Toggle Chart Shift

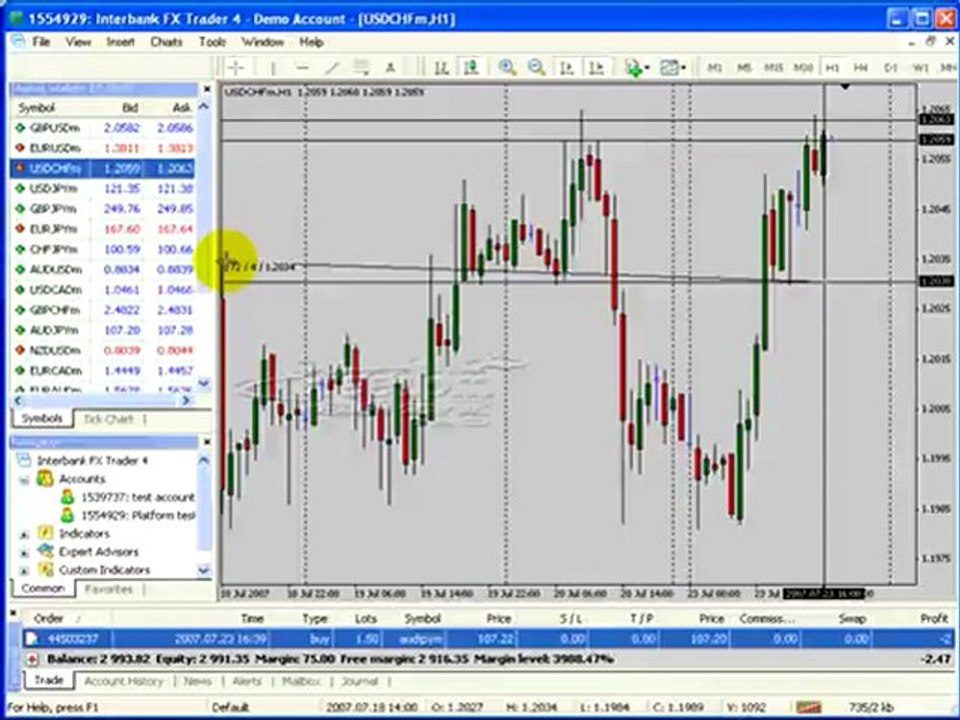point(596,67)
